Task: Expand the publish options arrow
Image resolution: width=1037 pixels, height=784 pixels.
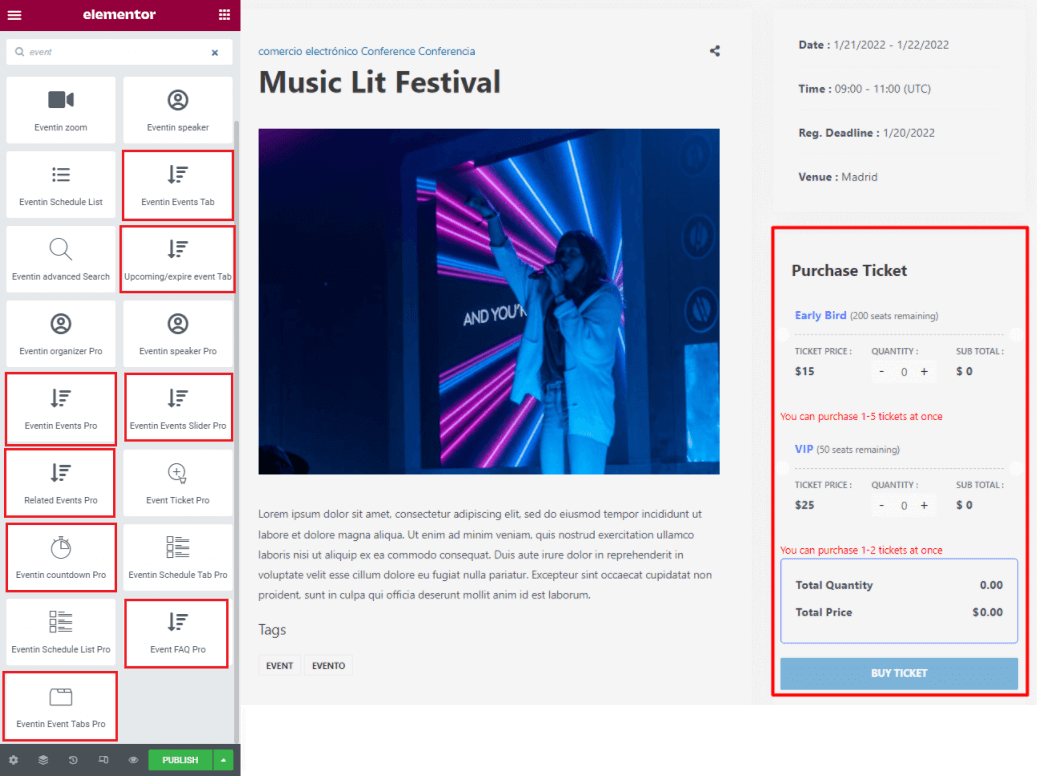Action: [223, 760]
